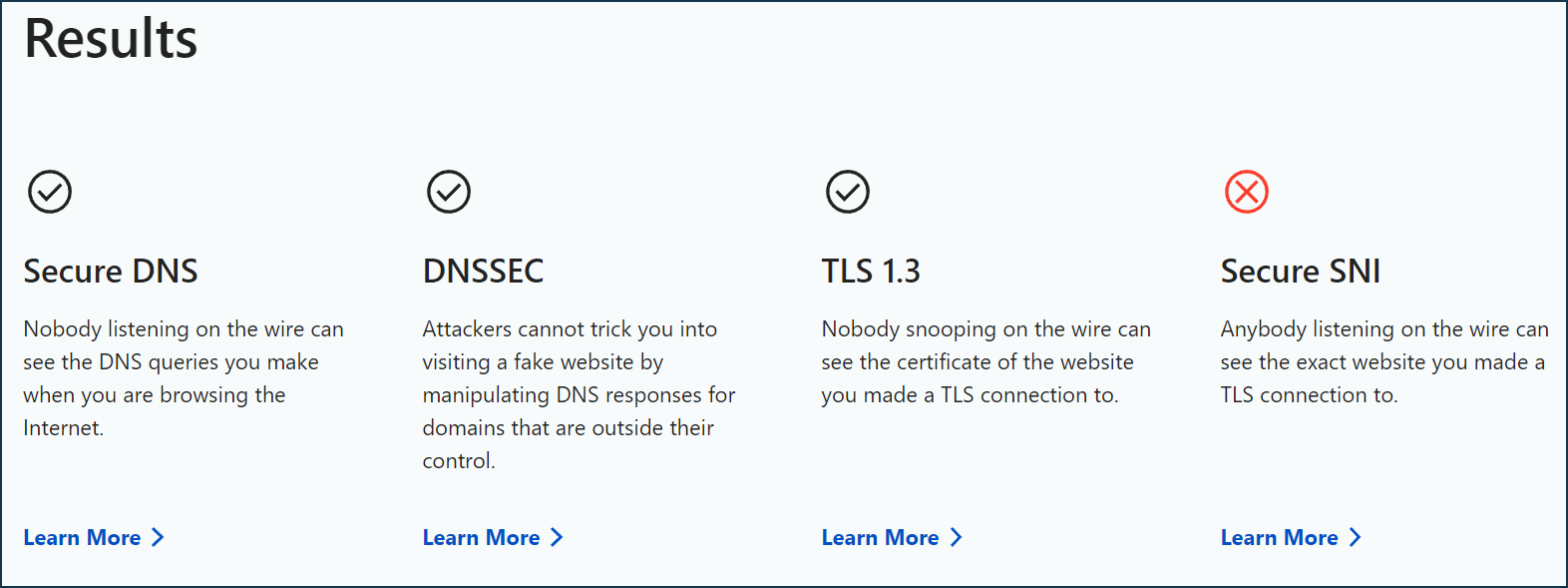The width and height of the screenshot is (1568, 588).
Task: Open Learn More link under Secure SNI
Action: [x=1291, y=537]
